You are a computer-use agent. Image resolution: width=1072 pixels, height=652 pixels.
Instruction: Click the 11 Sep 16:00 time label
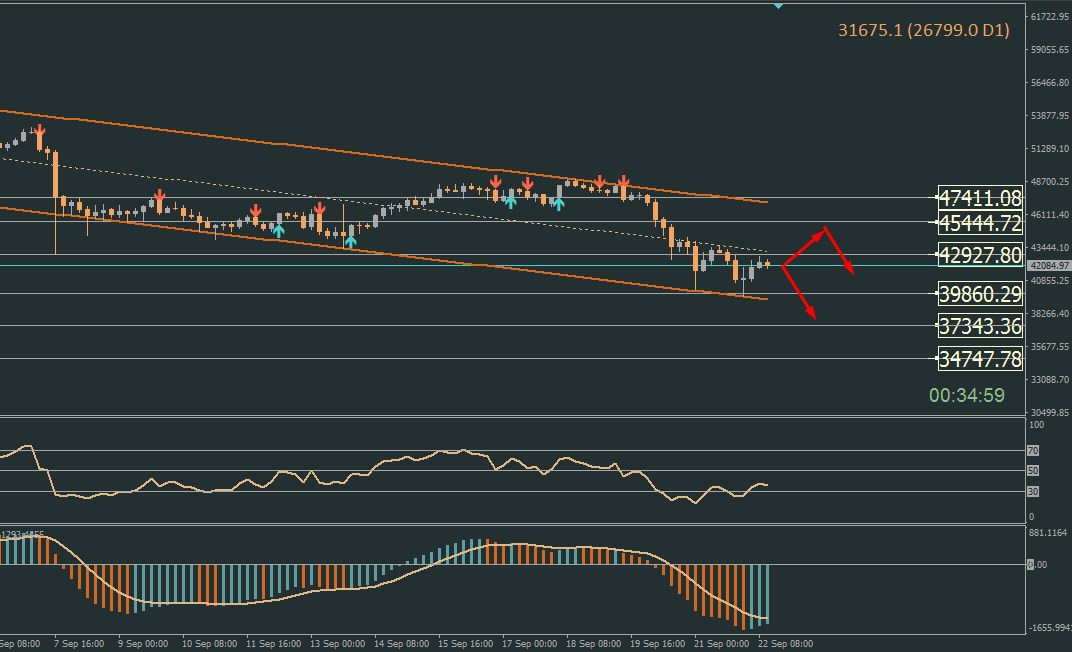click(x=273, y=643)
